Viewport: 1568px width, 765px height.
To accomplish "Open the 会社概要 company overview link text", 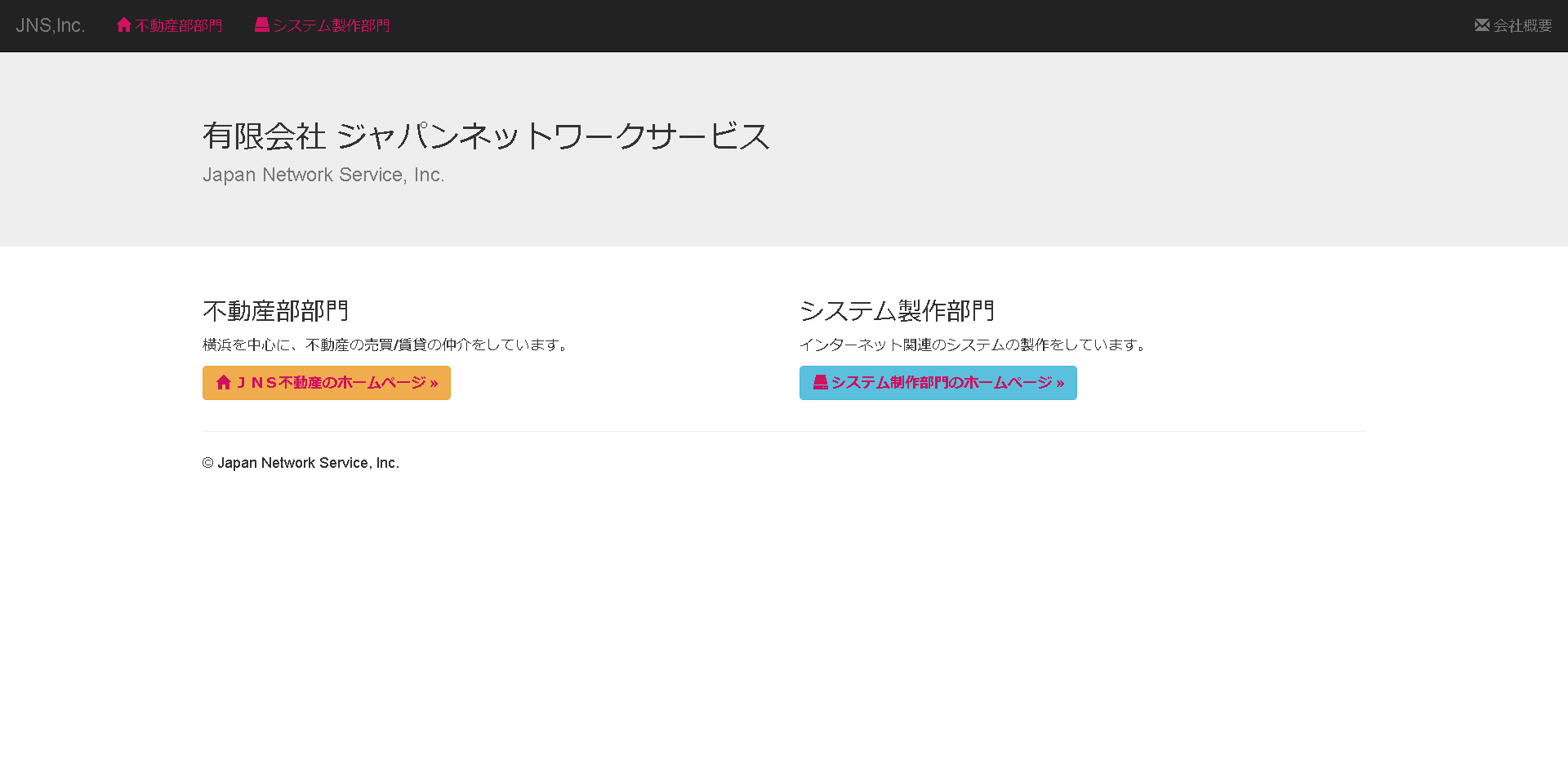I will pyautogui.click(x=1522, y=26).
